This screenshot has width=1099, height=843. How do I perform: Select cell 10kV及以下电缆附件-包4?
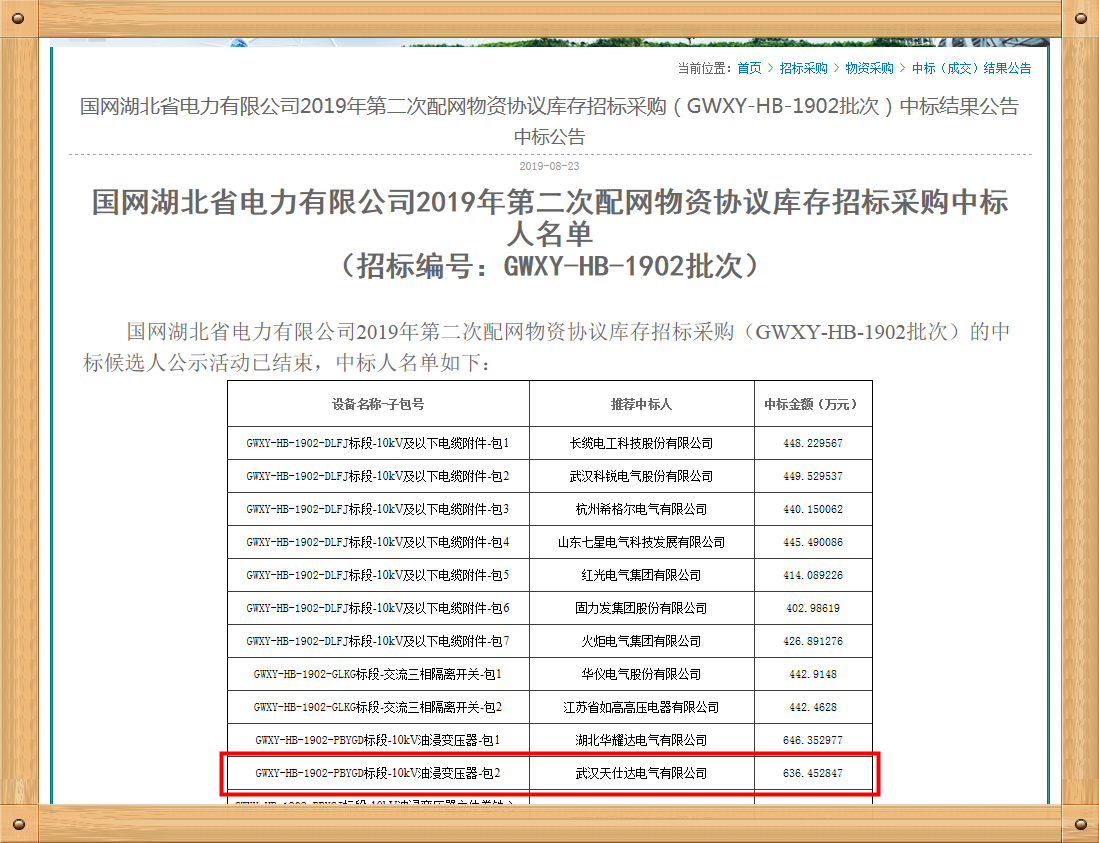click(x=378, y=542)
